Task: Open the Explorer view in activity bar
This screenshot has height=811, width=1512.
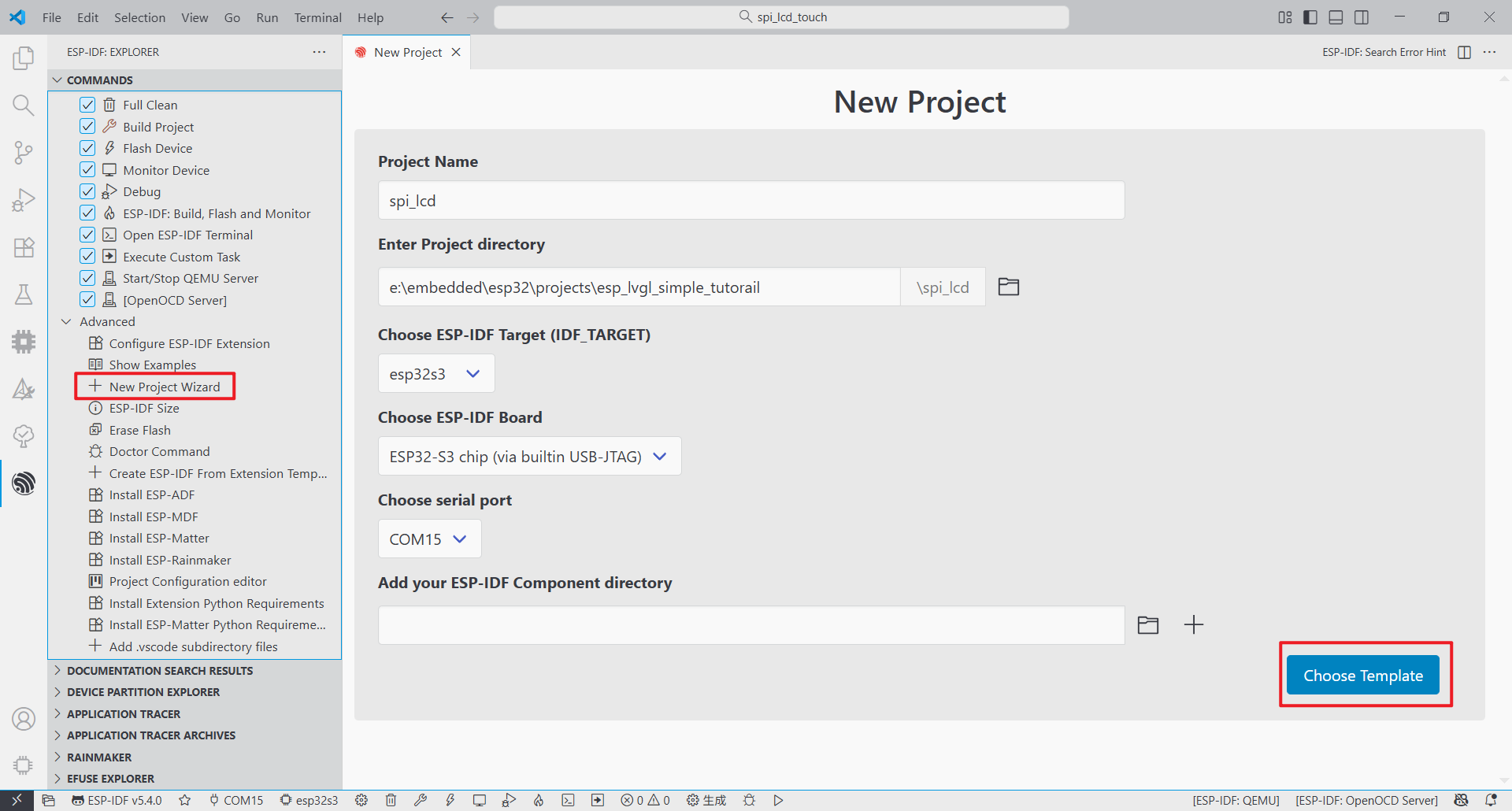Action: tap(24, 57)
